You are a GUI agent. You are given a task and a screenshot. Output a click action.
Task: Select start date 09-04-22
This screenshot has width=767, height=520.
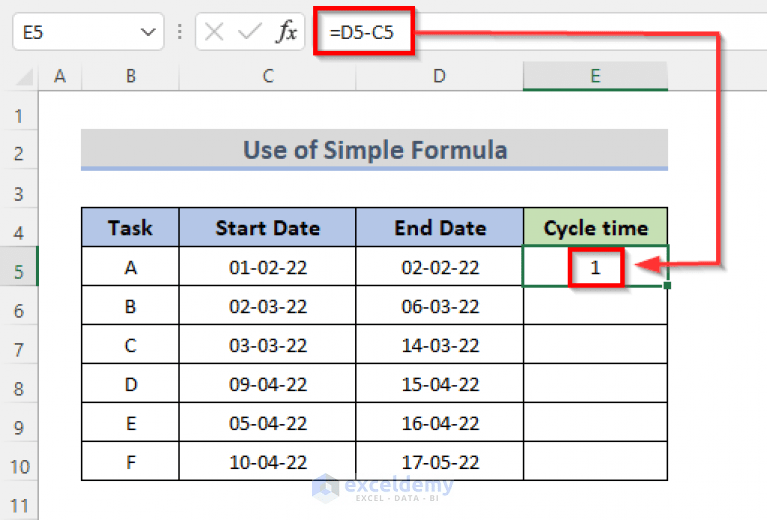[268, 384]
